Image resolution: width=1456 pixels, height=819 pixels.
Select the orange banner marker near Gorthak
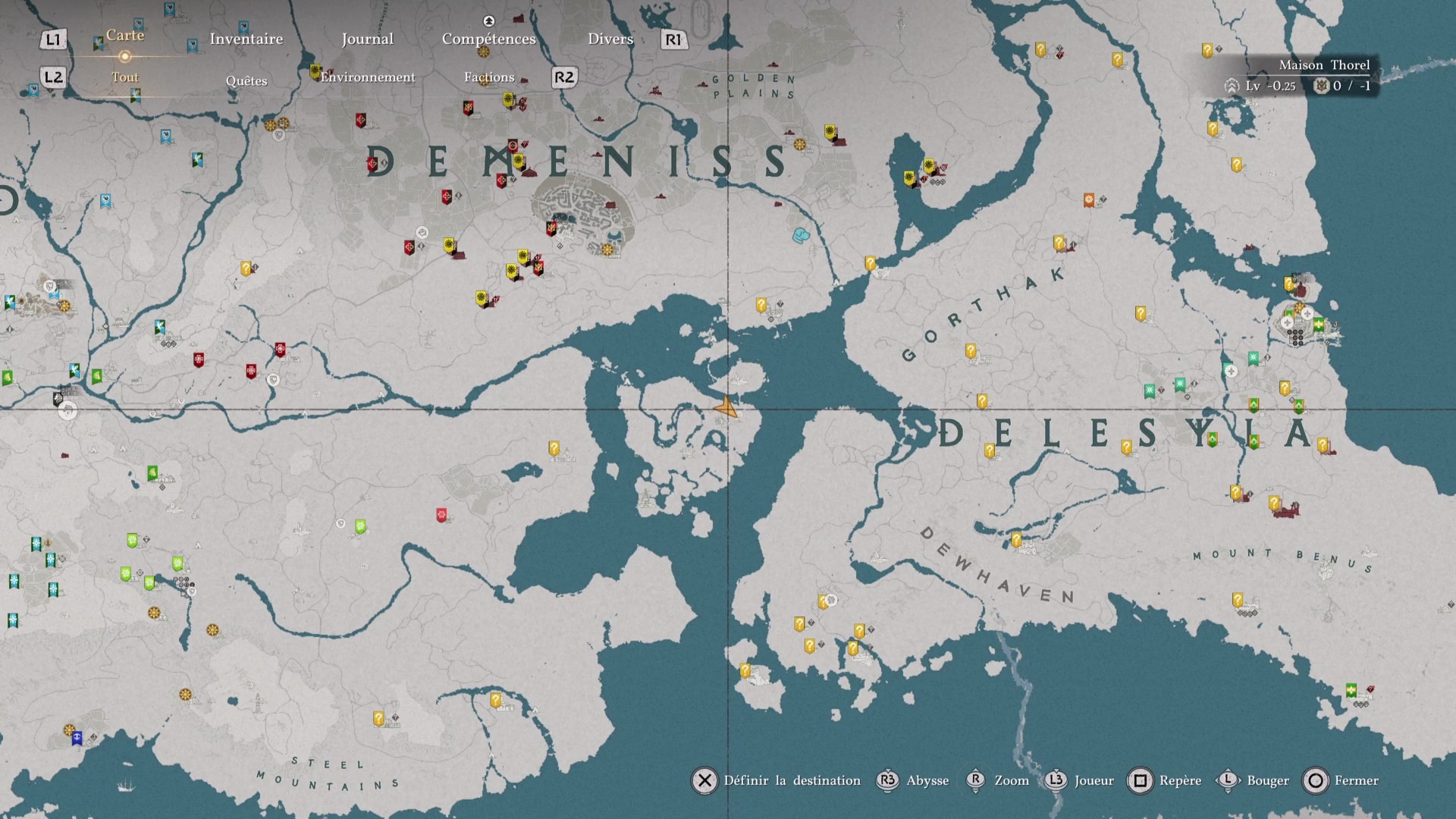tap(1089, 200)
